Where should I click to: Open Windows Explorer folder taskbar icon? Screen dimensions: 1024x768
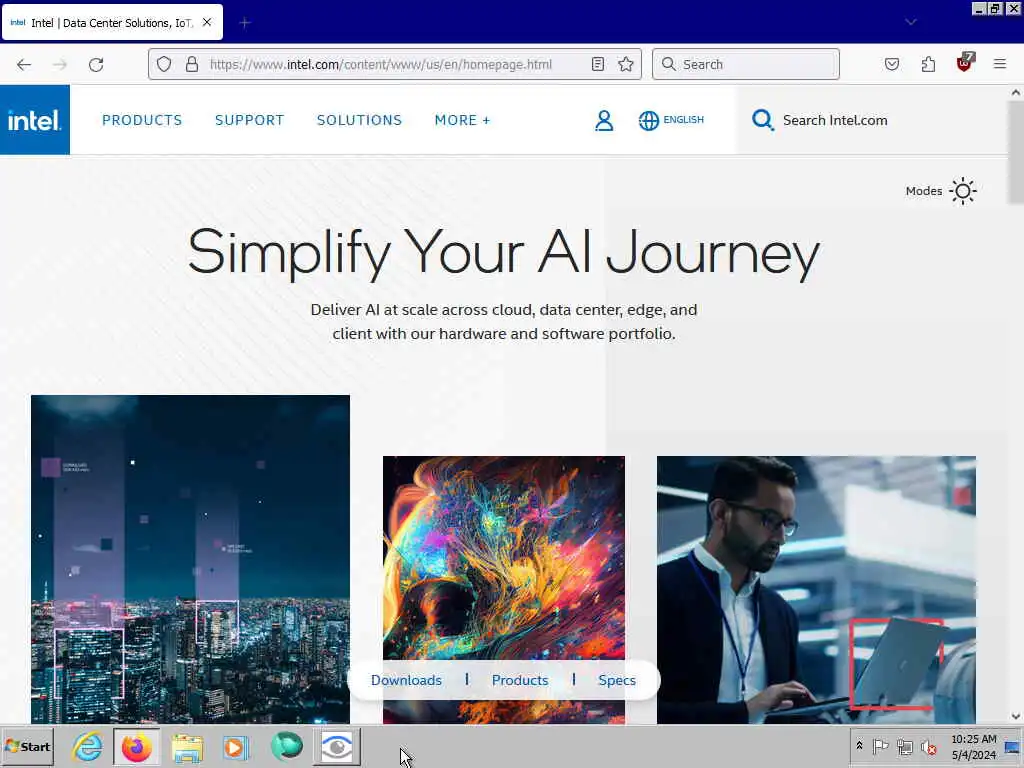187,746
